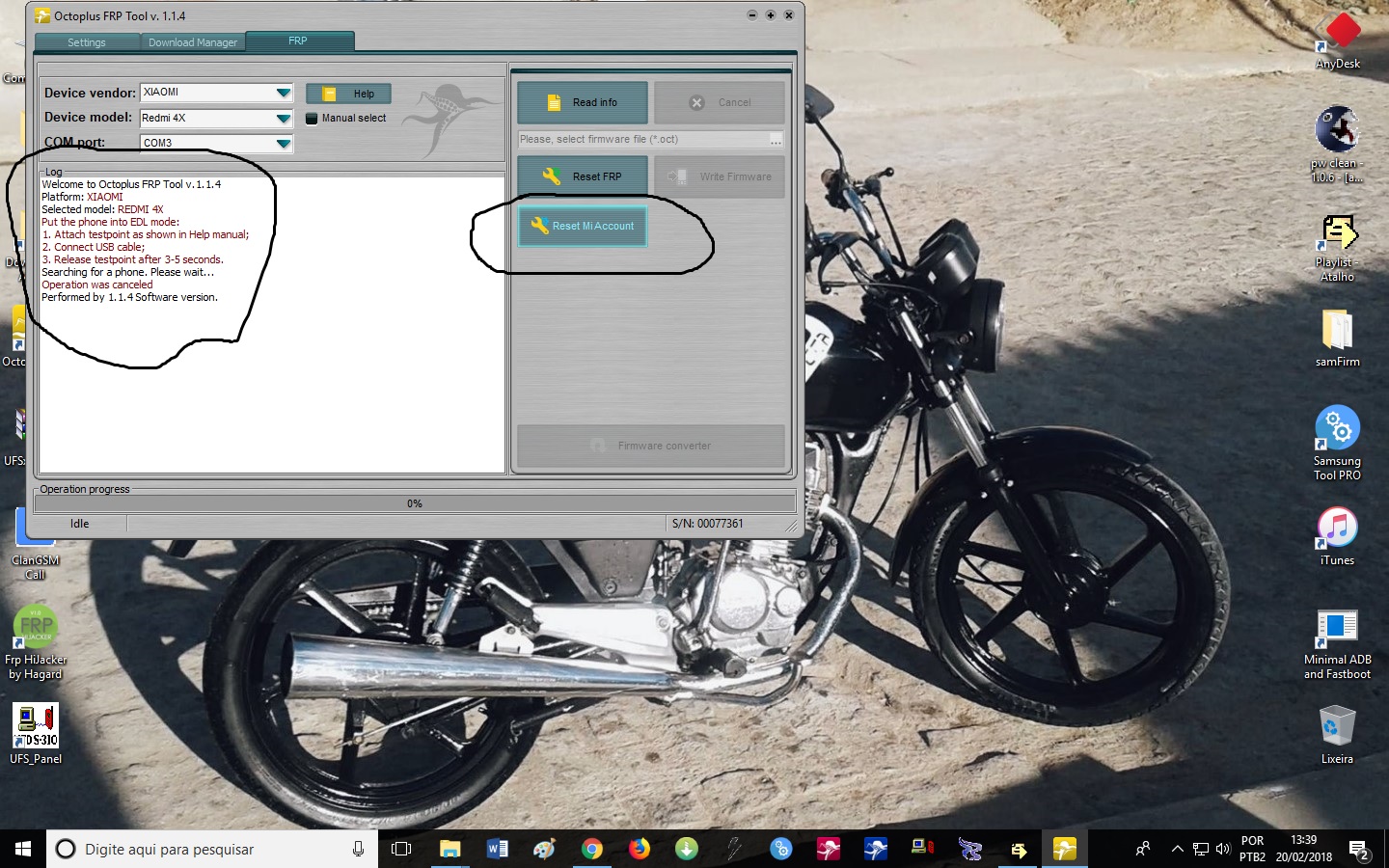Click the S/N: 00077361 status text
The width and height of the screenshot is (1389, 868).
708,524
